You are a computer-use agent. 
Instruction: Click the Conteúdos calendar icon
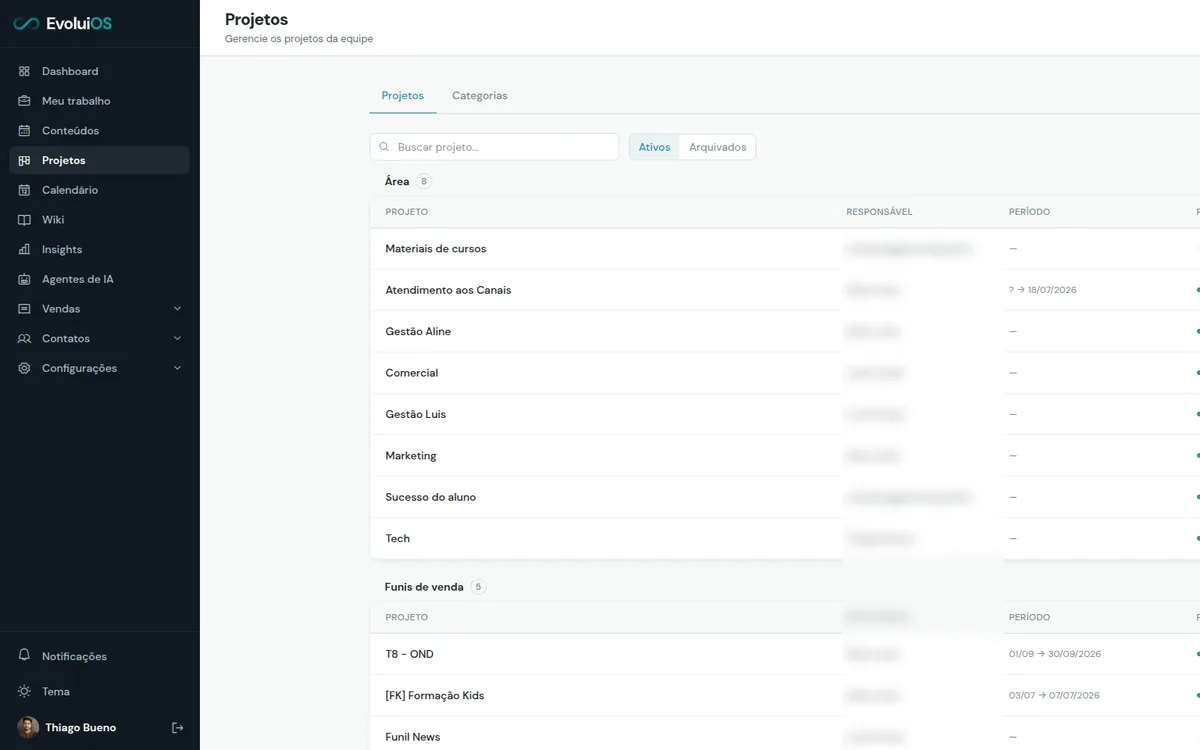[x=24, y=131]
